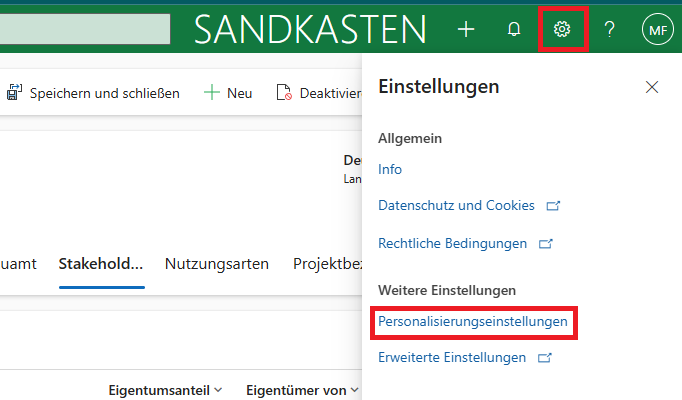Open the help question mark icon
This screenshot has height=400, width=682.
(x=609, y=30)
